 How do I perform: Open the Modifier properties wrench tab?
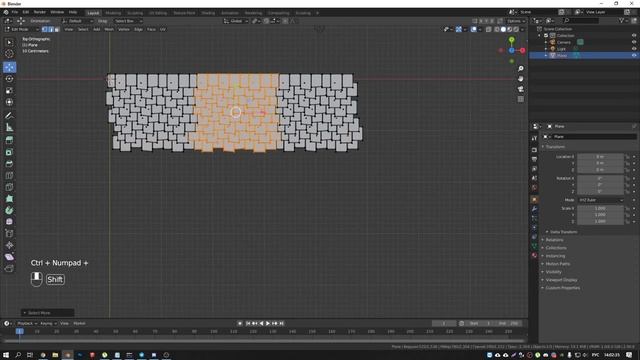coord(534,209)
